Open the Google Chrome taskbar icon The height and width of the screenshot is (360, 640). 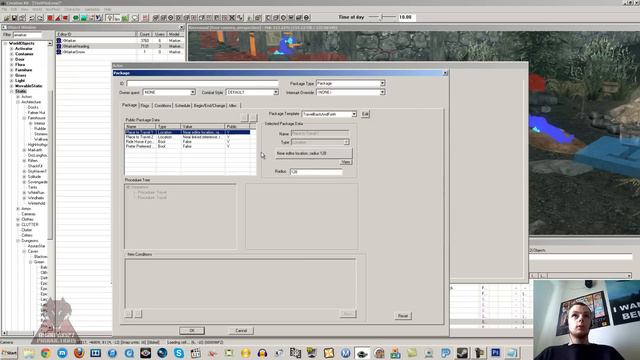pyautogui.click(x=45, y=353)
